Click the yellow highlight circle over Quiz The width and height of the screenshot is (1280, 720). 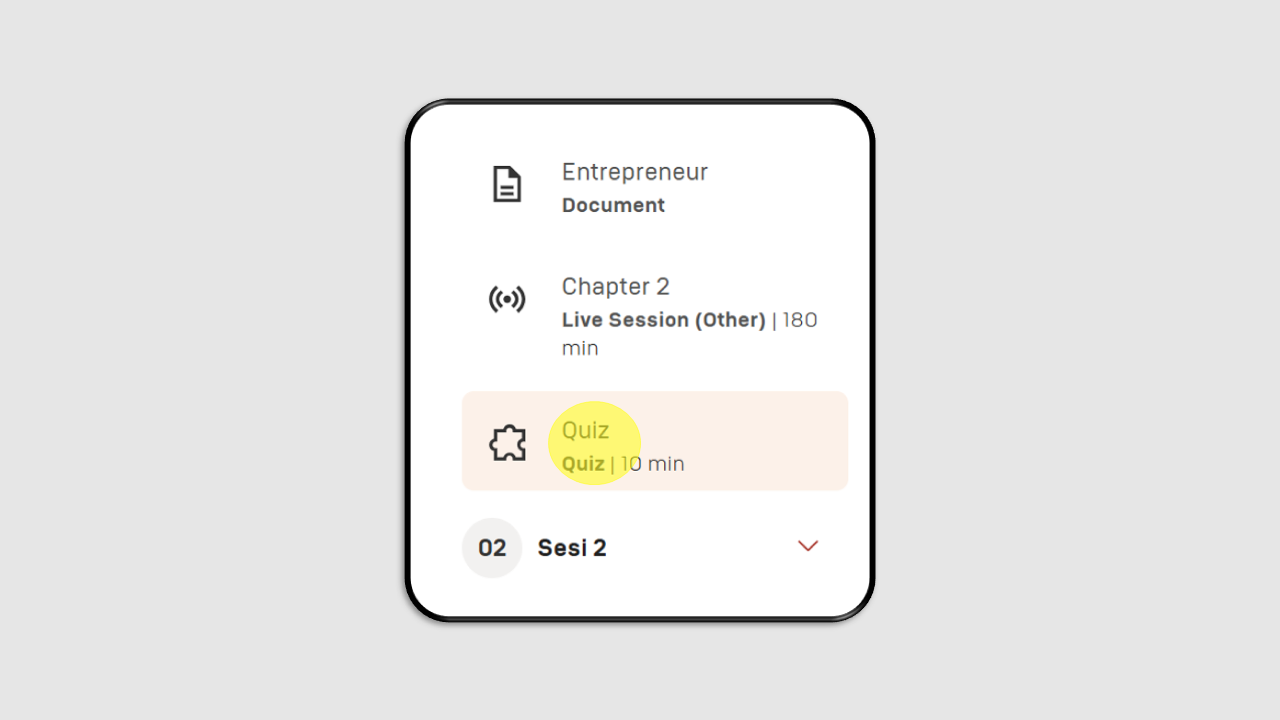click(594, 443)
